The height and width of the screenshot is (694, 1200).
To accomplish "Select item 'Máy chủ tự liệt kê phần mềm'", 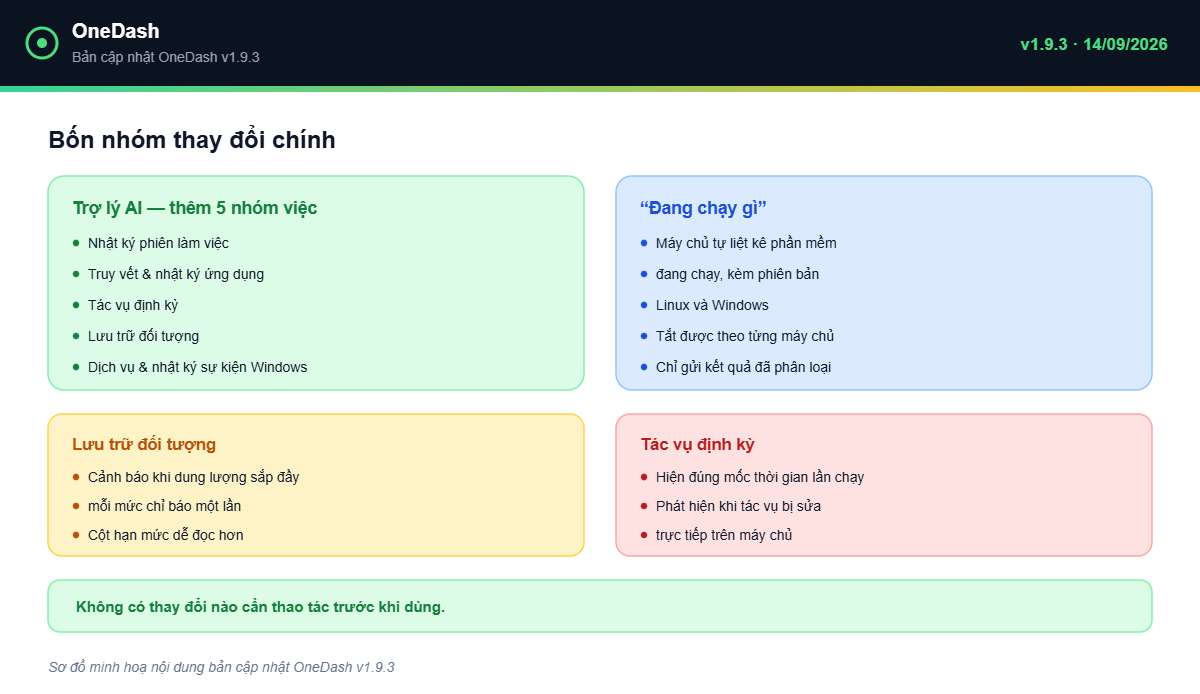I will (x=746, y=243).
